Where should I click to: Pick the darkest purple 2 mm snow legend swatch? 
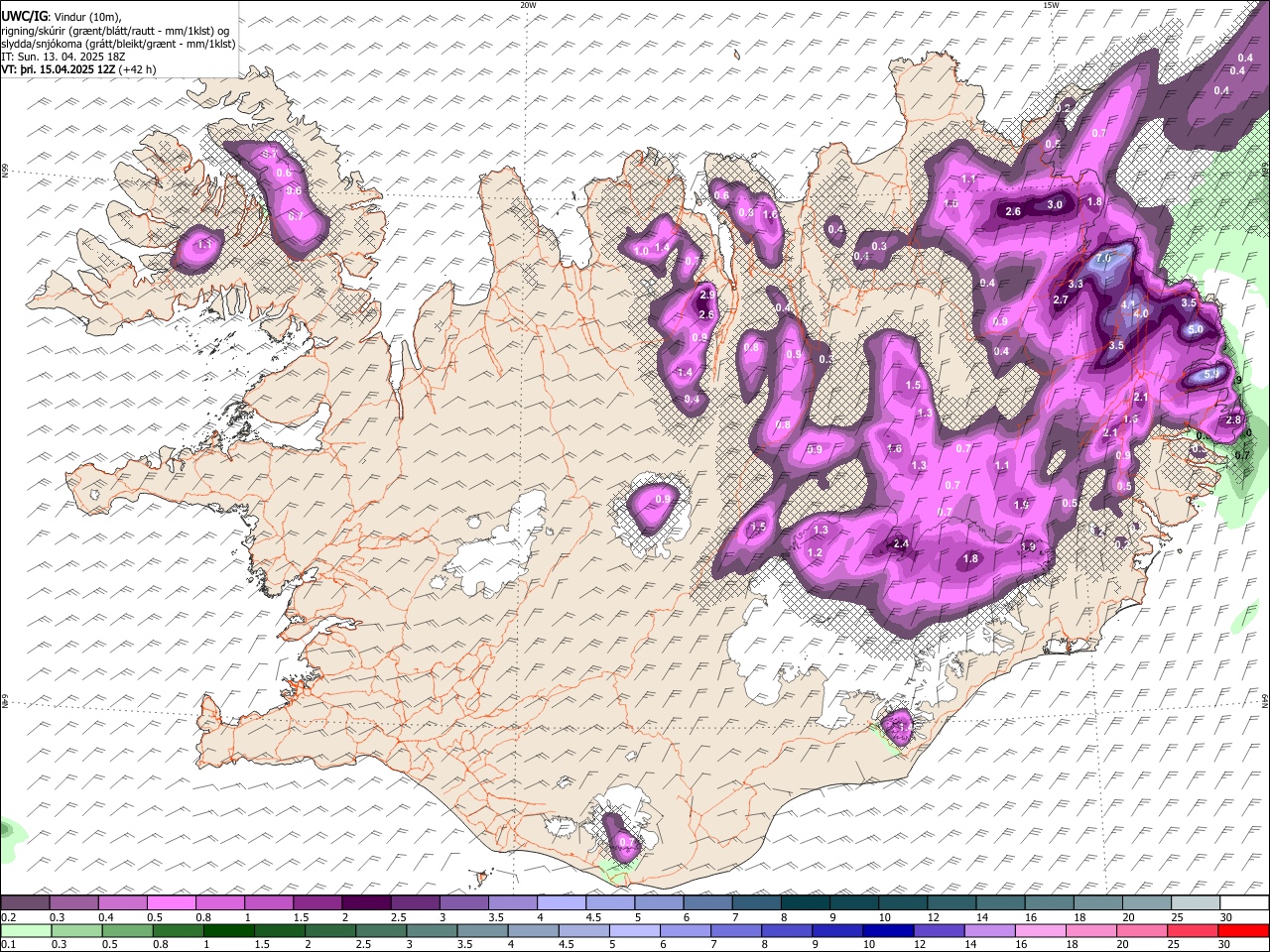click(365, 903)
